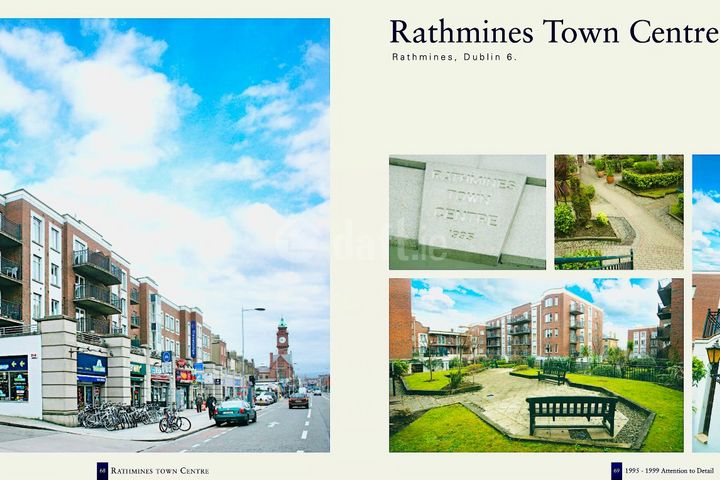Open the garden pathway photo
This screenshot has height=480, width=720.
pyautogui.click(x=619, y=212)
